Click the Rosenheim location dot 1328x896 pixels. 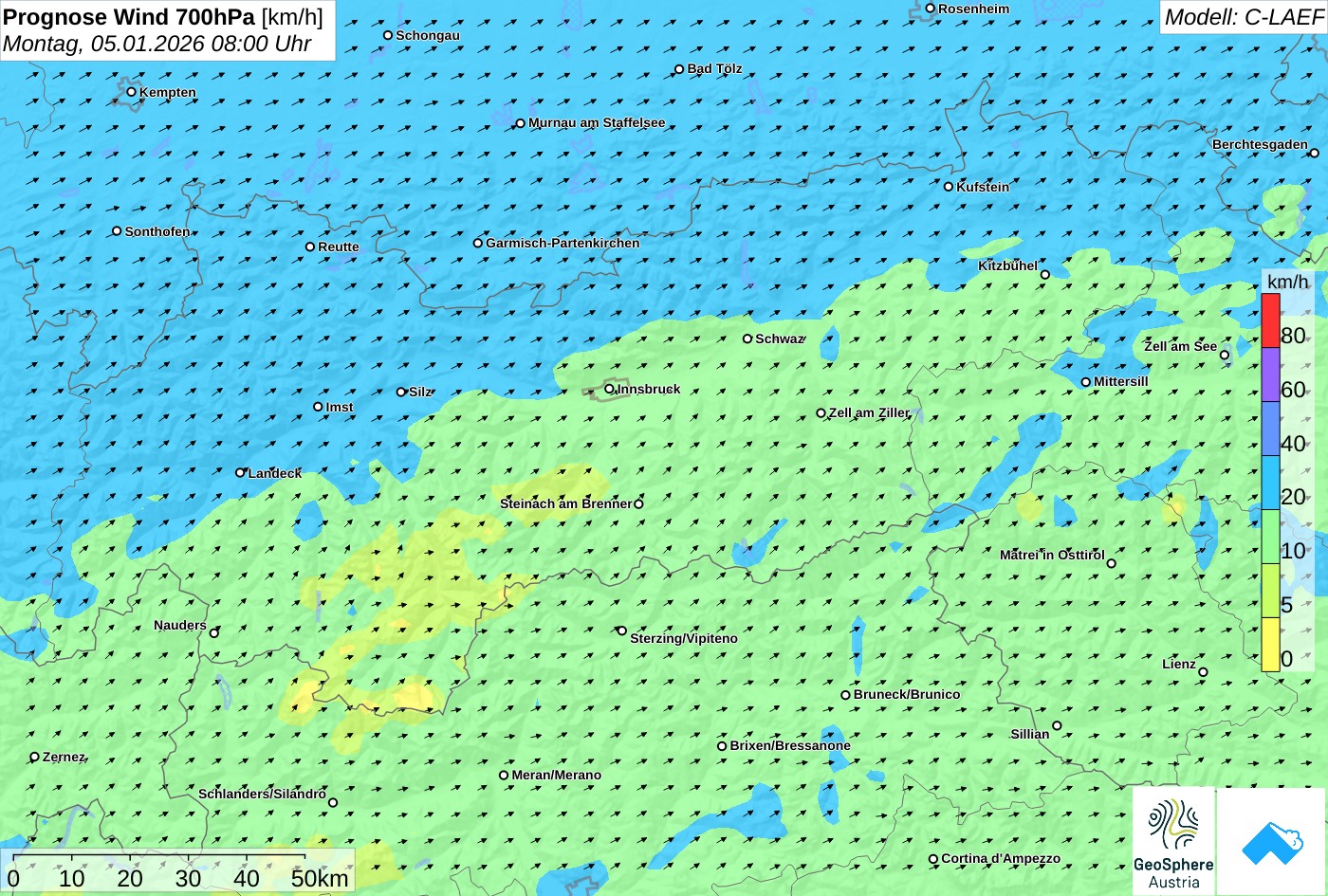(x=931, y=9)
